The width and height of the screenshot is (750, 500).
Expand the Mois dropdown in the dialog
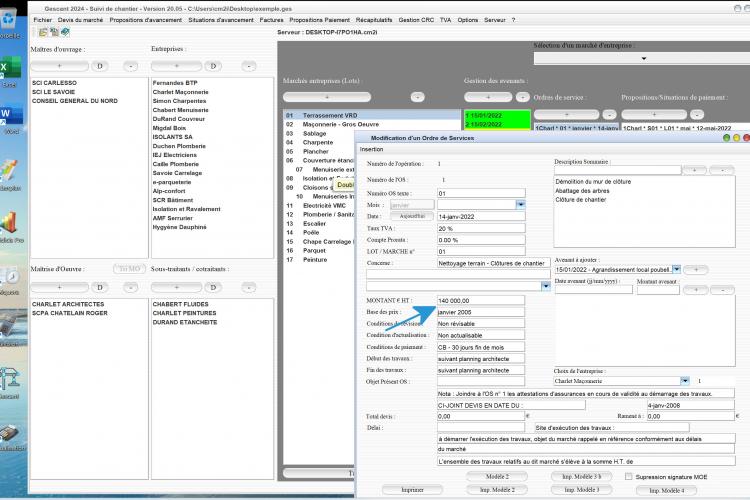click(x=520, y=205)
